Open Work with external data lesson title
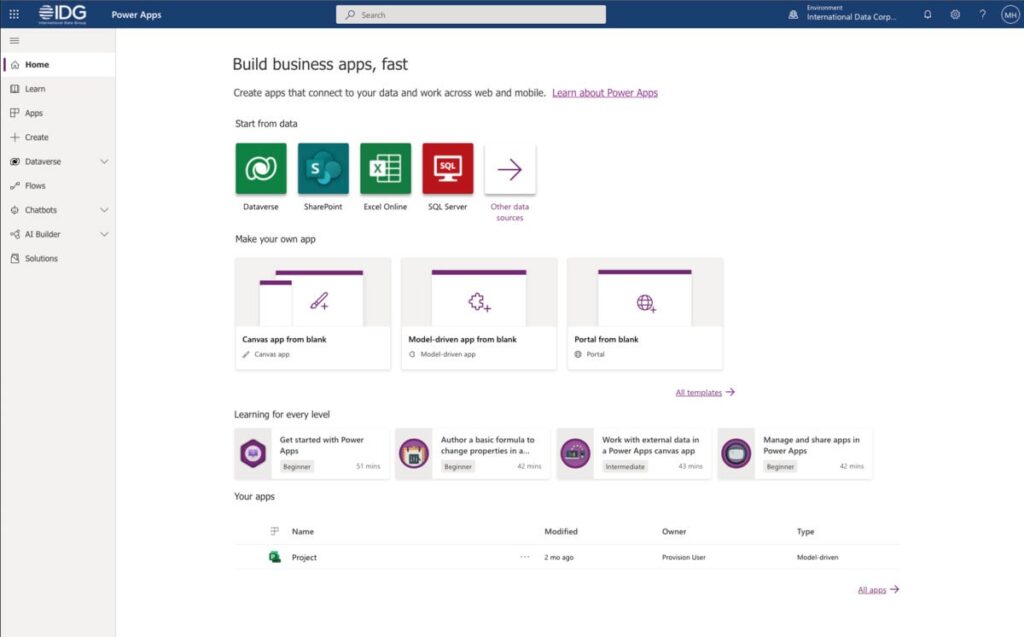Image resolution: width=1024 pixels, height=637 pixels. tap(650, 445)
